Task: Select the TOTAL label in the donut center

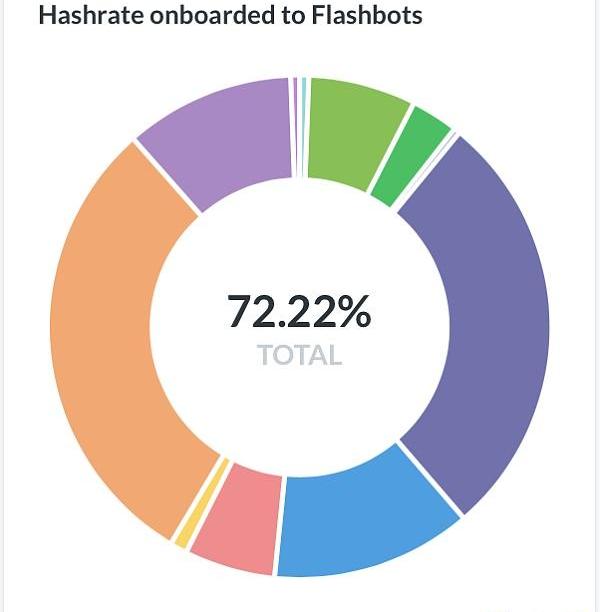Action: coord(299,355)
